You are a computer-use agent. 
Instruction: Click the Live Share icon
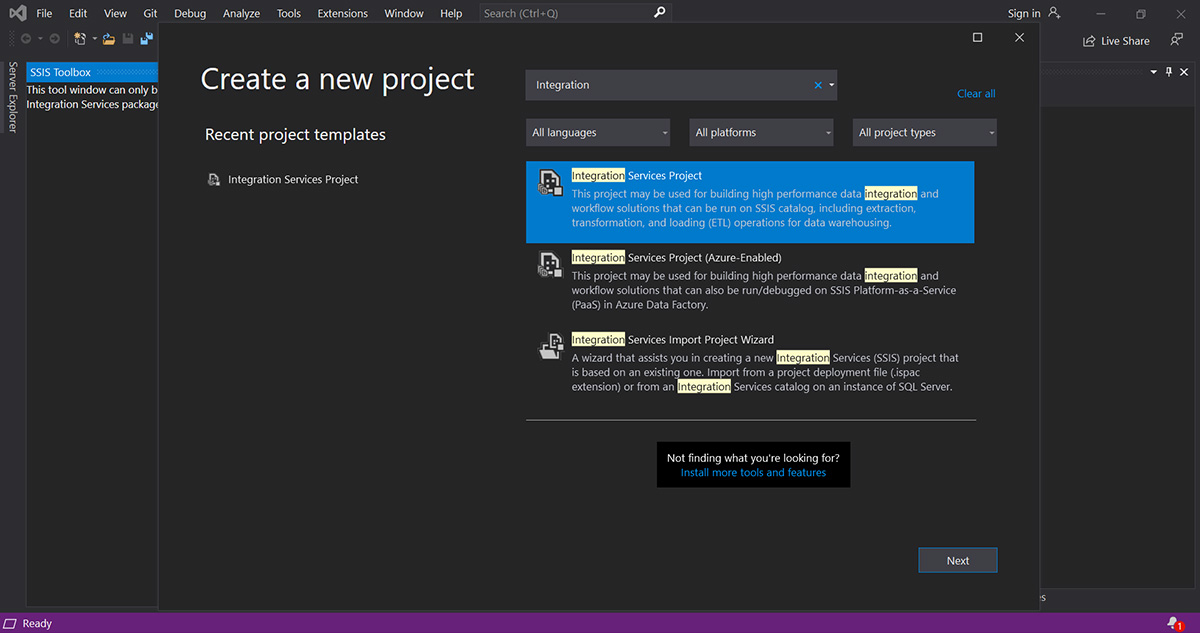1089,41
